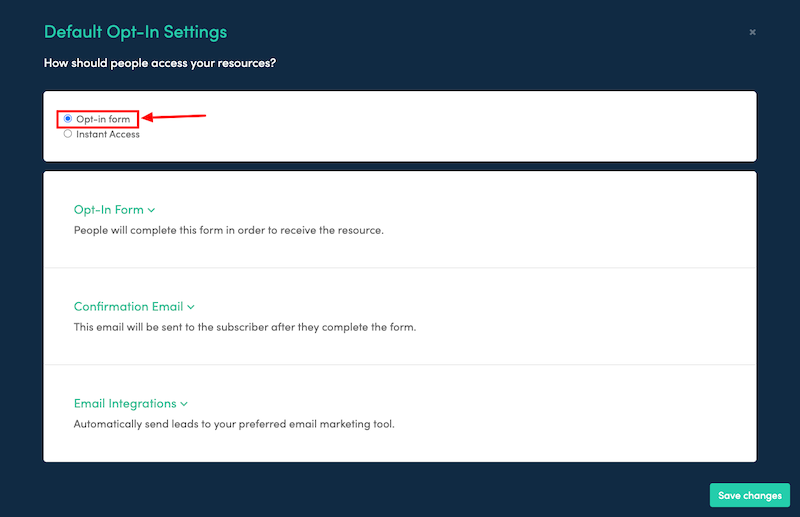Select the Opt-in form radio button
This screenshot has width=800, height=517.
pos(68,118)
